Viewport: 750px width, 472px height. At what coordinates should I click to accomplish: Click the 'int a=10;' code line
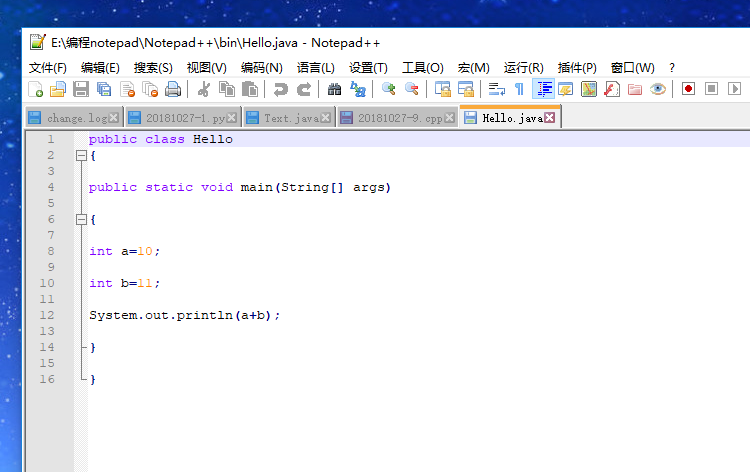pyautogui.click(x=124, y=252)
